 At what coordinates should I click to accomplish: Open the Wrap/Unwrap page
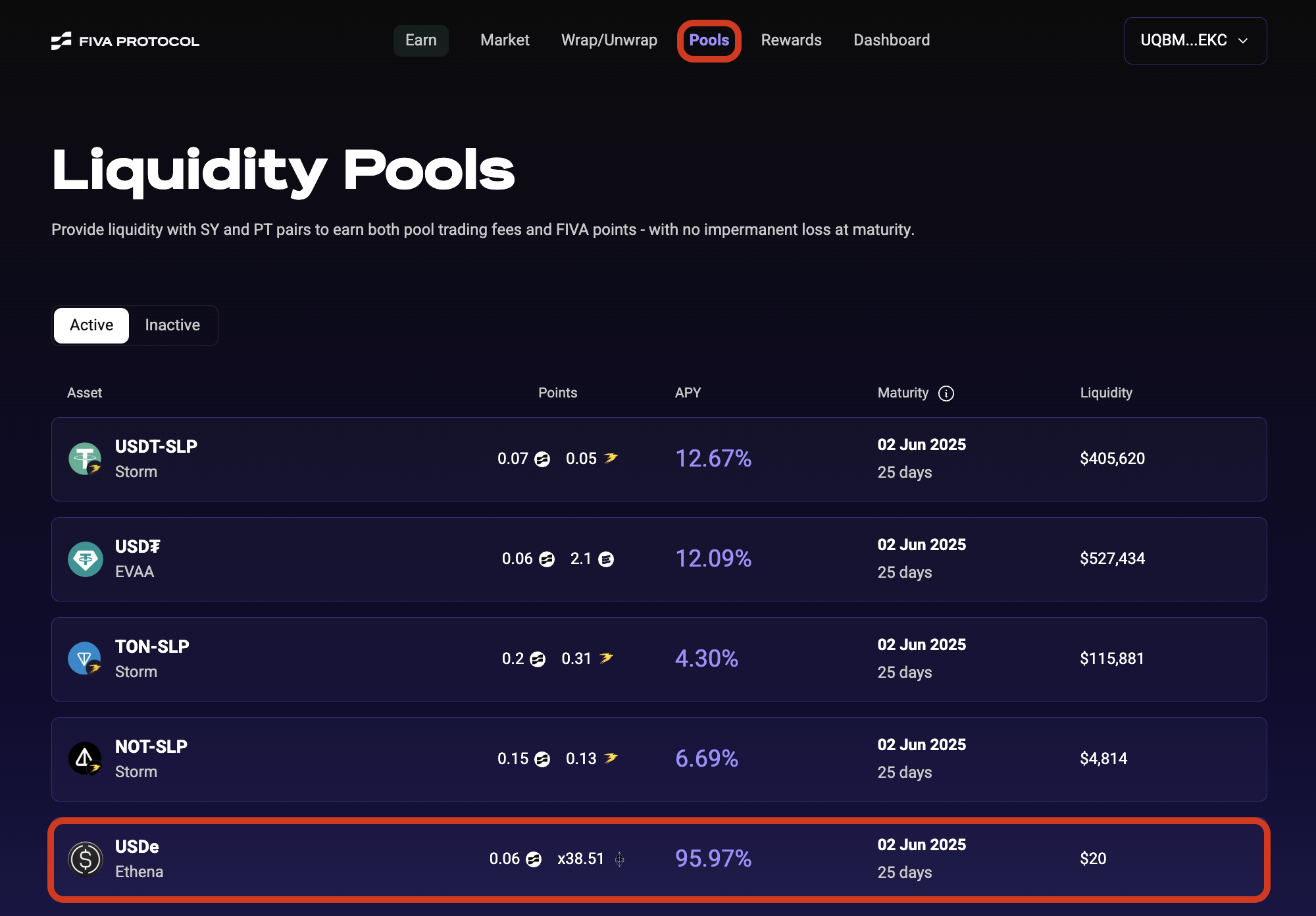pos(609,40)
